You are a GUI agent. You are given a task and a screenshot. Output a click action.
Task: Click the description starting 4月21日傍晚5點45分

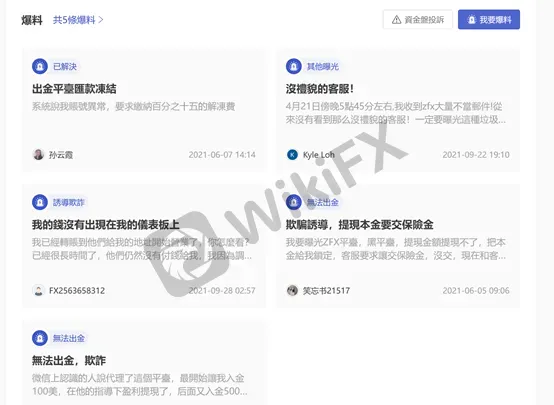point(396,113)
